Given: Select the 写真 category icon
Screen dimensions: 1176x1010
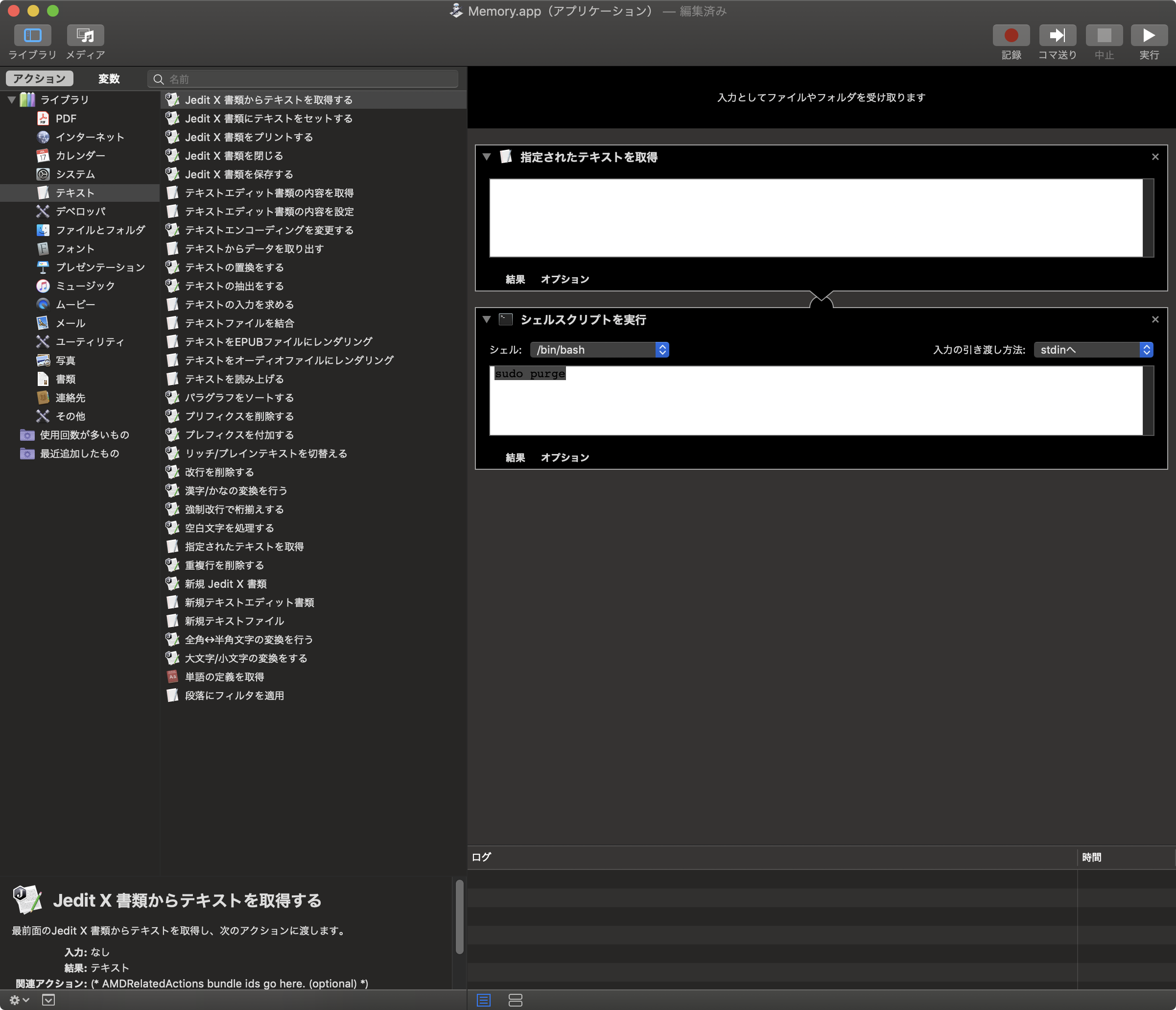Looking at the screenshot, I should 43,361.
